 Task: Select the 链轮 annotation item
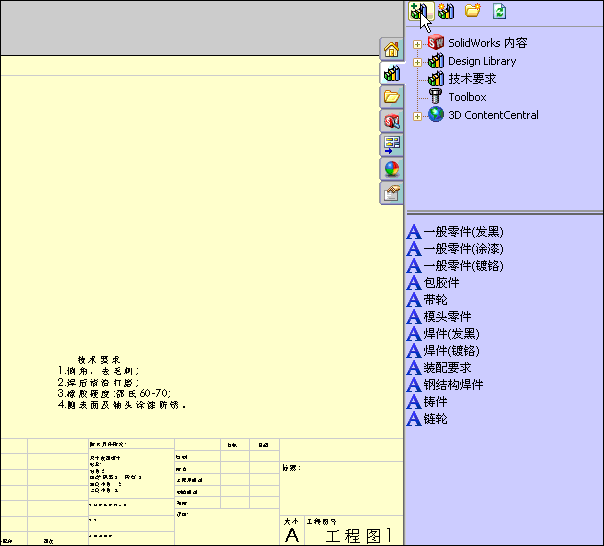427,418
